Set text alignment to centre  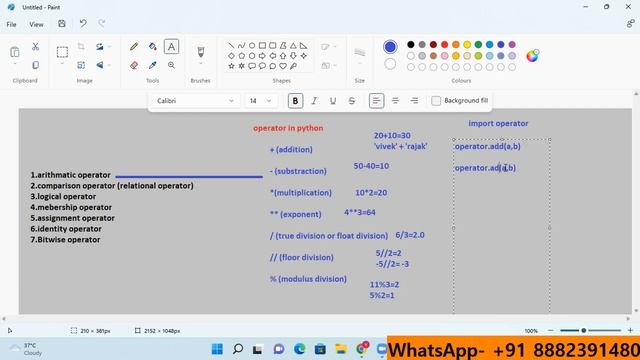click(x=395, y=101)
